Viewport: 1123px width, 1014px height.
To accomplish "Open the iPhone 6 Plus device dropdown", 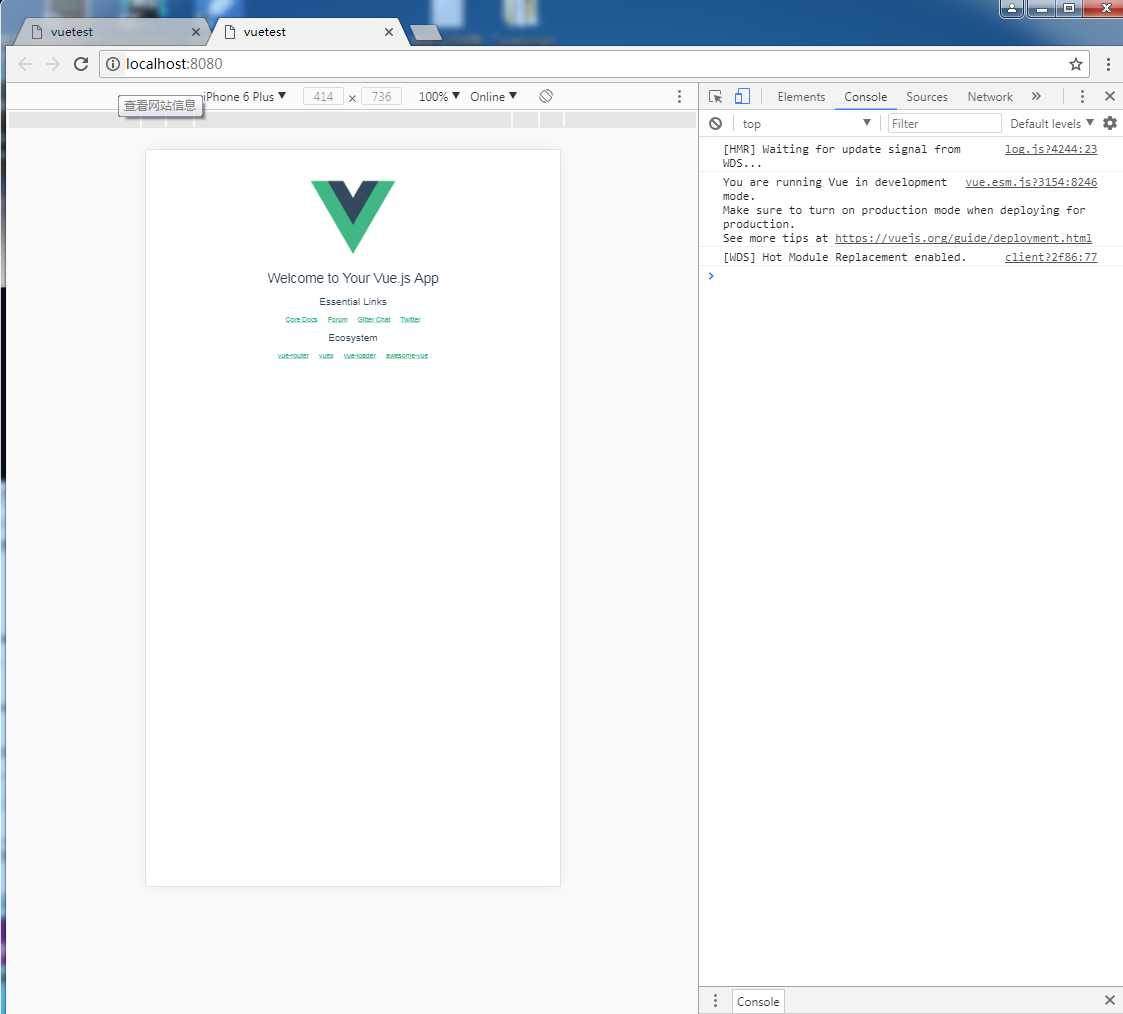I will tap(246, 96).
